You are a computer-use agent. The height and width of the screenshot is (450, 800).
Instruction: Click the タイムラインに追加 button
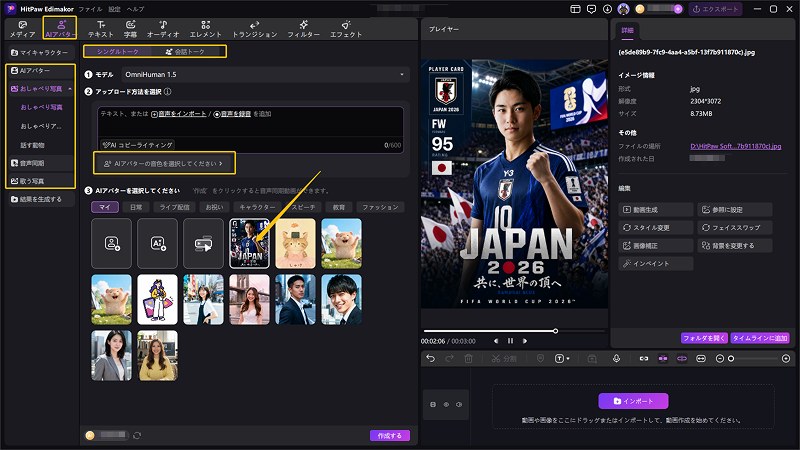[760, 338]
